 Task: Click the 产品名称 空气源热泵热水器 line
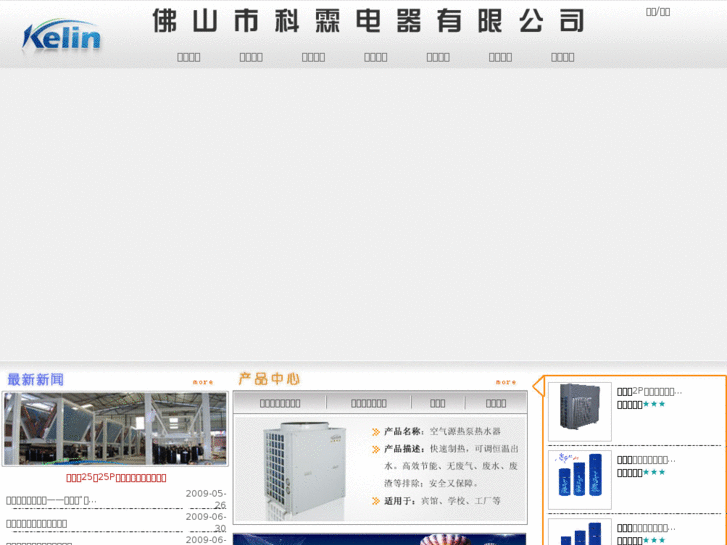coord(442,431)
